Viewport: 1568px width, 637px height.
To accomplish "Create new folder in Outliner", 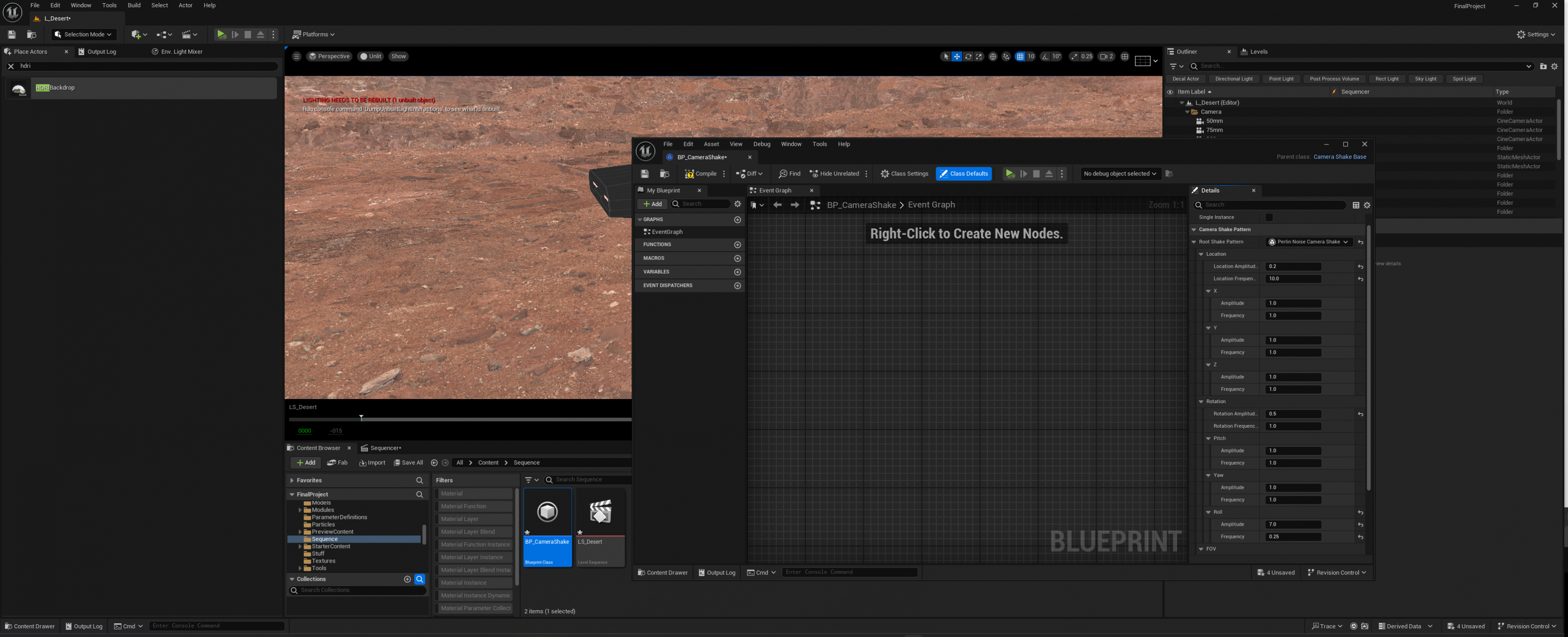I will (x=1543, y=67).
